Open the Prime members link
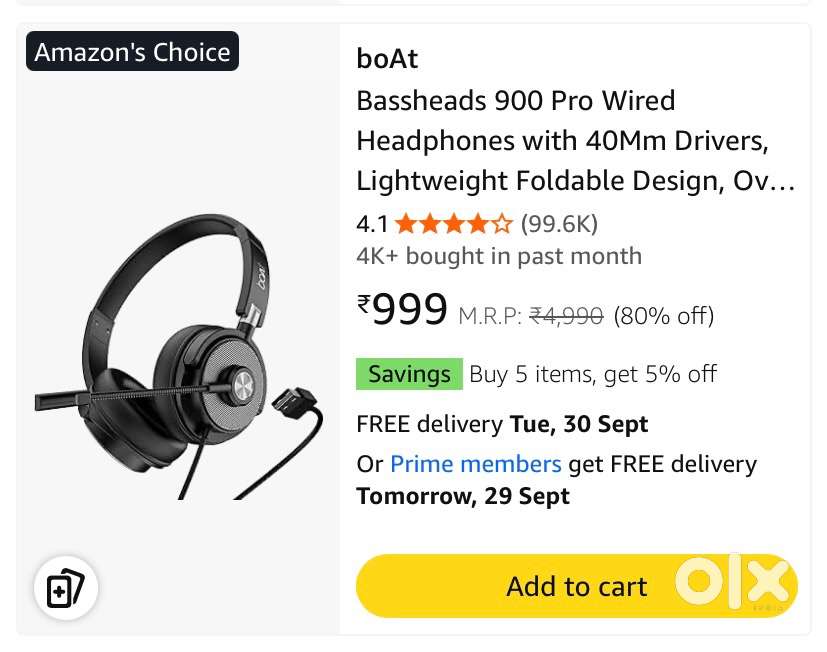Image resolution: width=827 pixels, height=652 pixels. (475, 464)
